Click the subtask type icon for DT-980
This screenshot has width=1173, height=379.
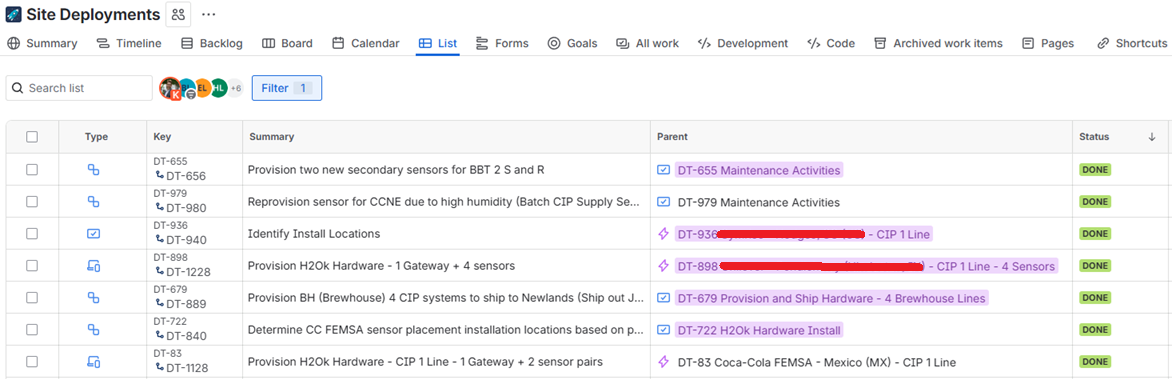94,202
